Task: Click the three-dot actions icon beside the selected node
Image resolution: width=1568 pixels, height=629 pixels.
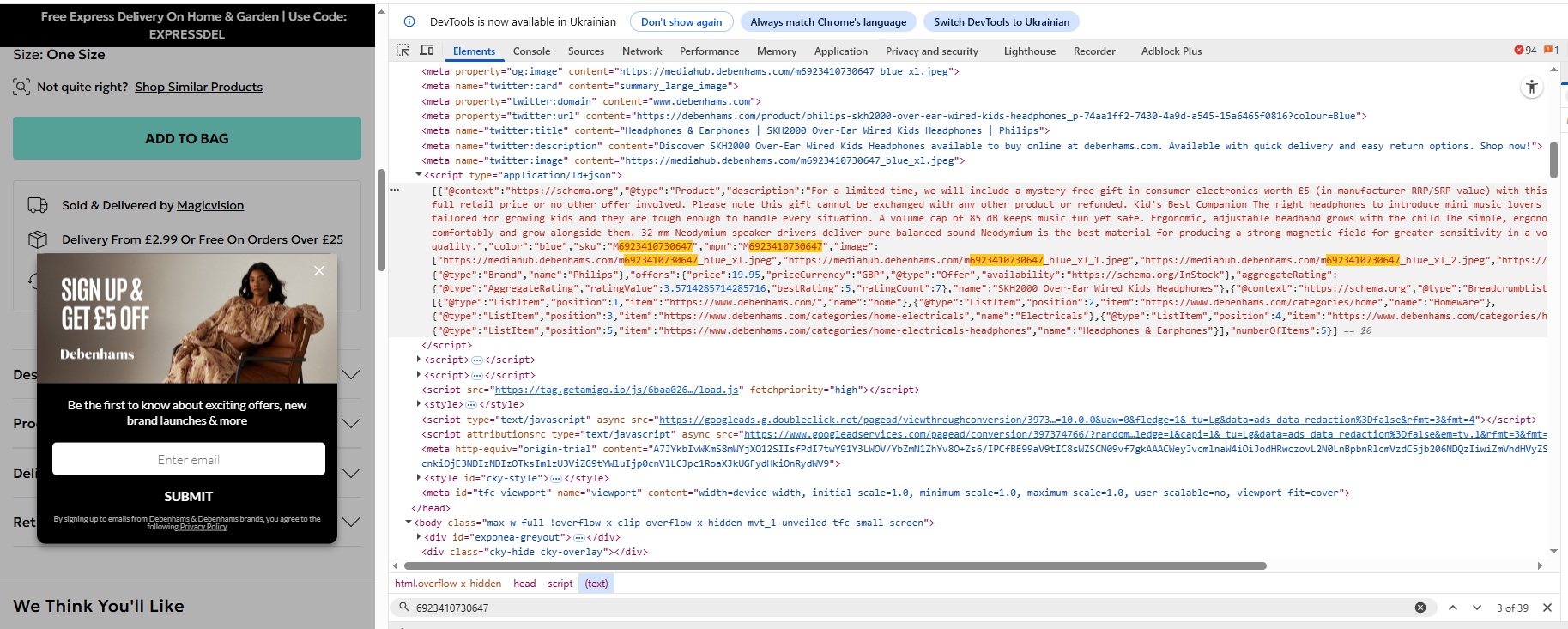Action: (x=395, y=190)
